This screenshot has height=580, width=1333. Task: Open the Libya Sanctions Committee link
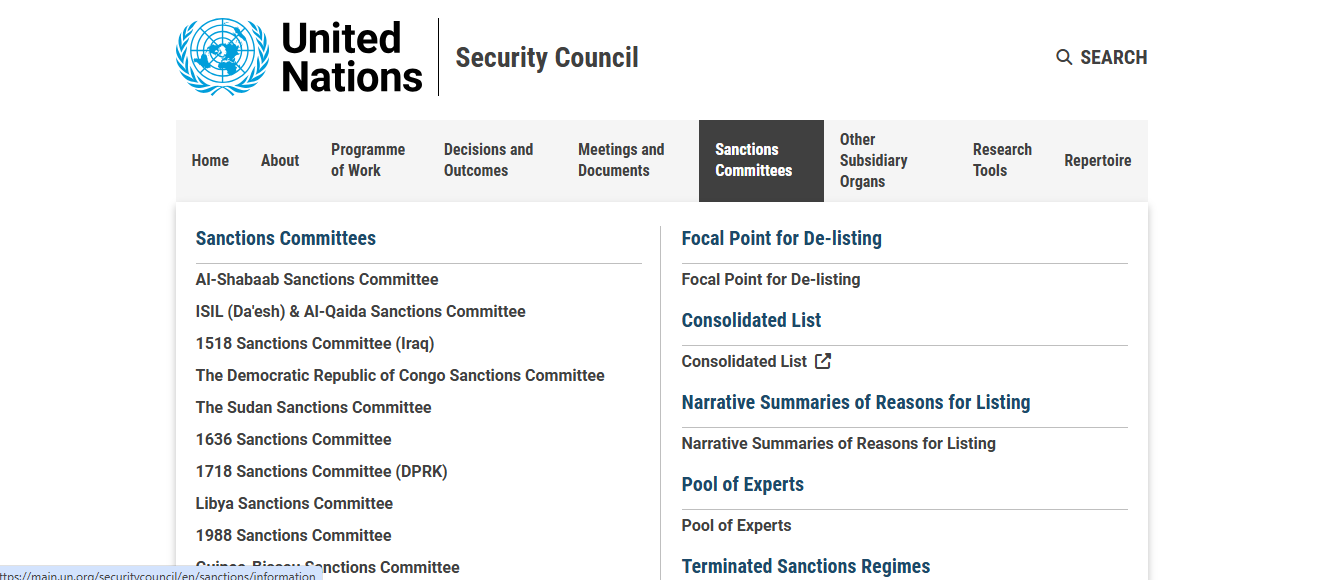(x=294, y=503)
